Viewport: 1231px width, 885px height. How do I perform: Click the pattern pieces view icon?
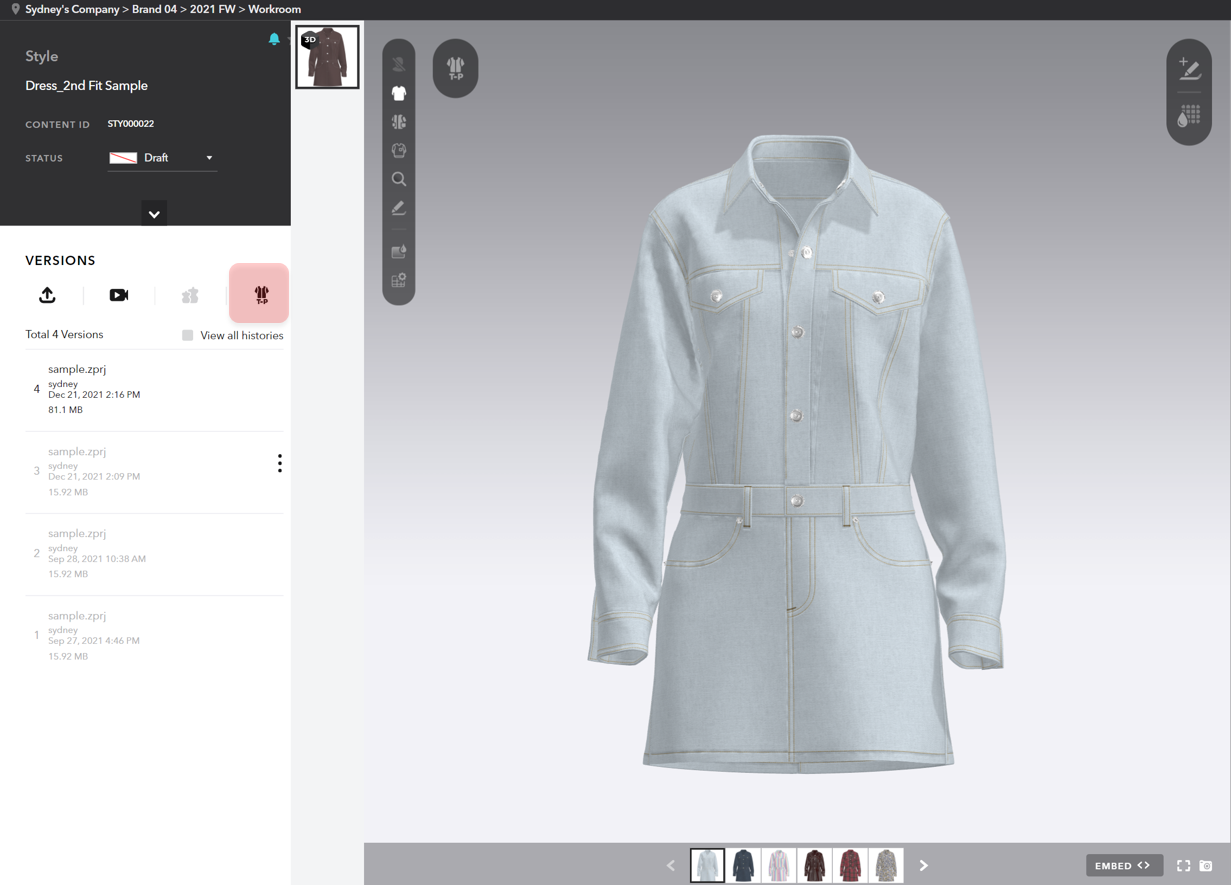tap(399, 122)
